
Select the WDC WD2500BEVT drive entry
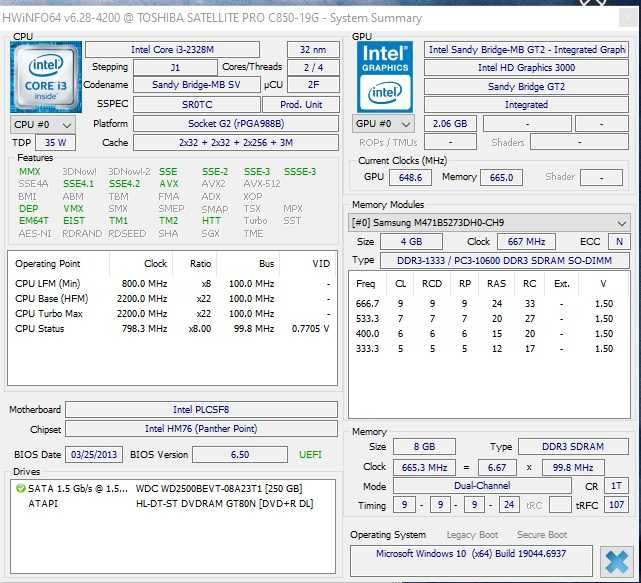(x=173, y=489)
